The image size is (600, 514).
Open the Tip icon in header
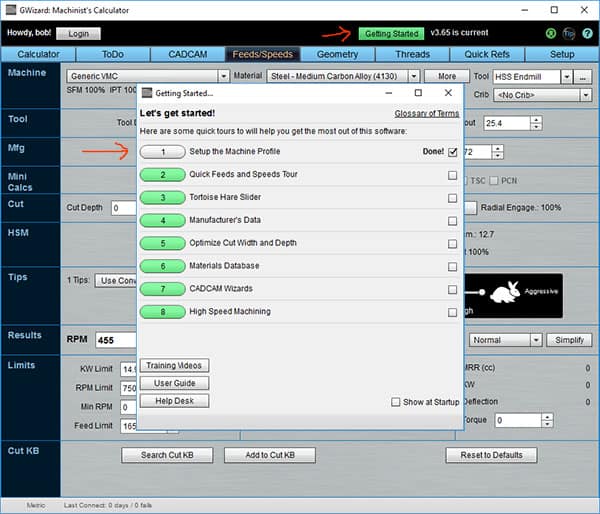coord(569,34)
